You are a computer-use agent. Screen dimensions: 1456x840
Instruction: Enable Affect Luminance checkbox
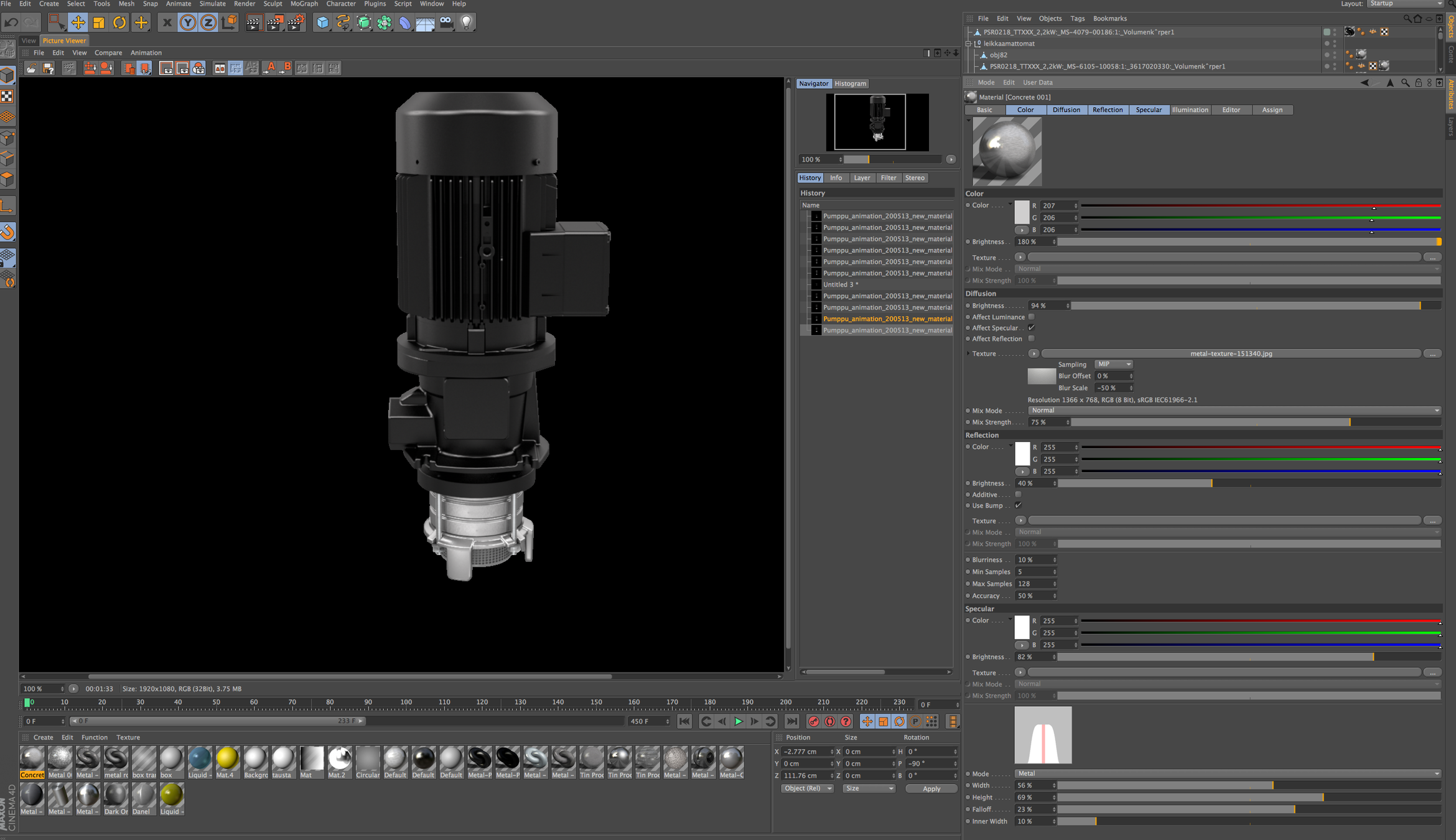[x=1031, y=317]
